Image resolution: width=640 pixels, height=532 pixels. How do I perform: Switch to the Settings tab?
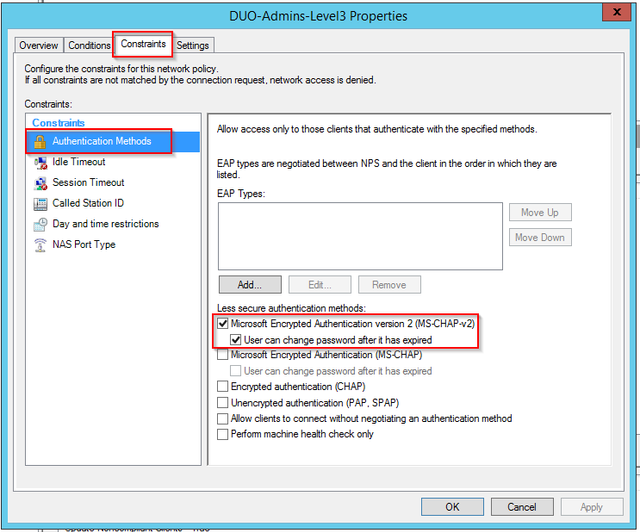click(193, 45)
